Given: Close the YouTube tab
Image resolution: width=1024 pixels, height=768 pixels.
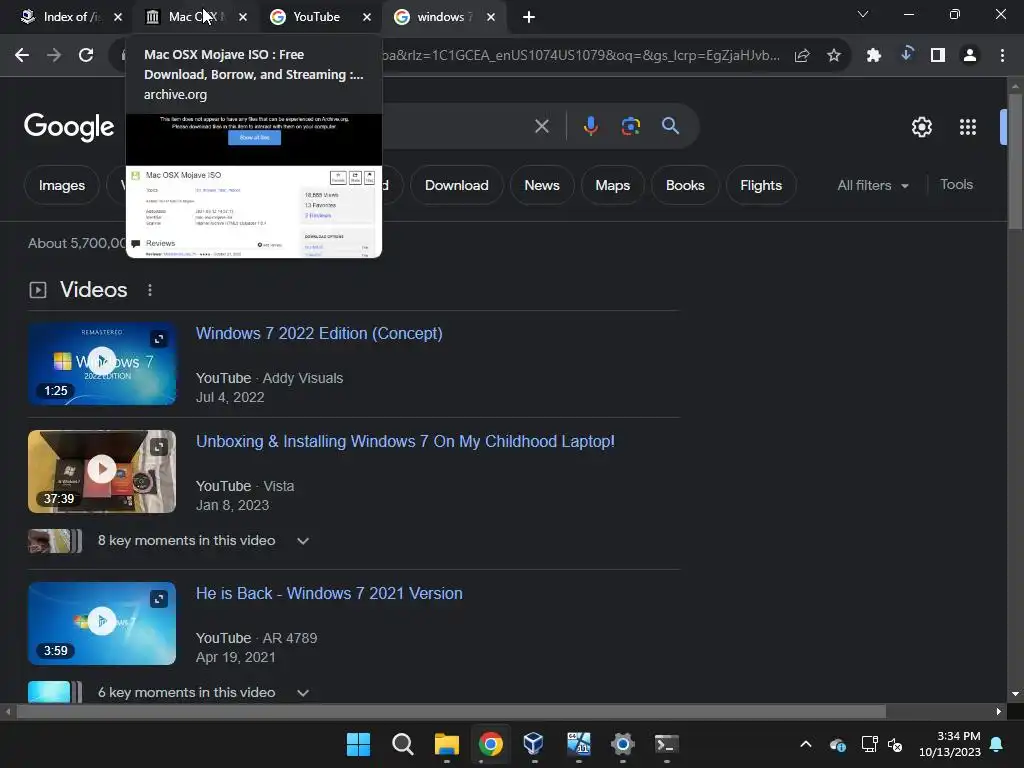Looking at the screenshot, I should click(367, 17).
